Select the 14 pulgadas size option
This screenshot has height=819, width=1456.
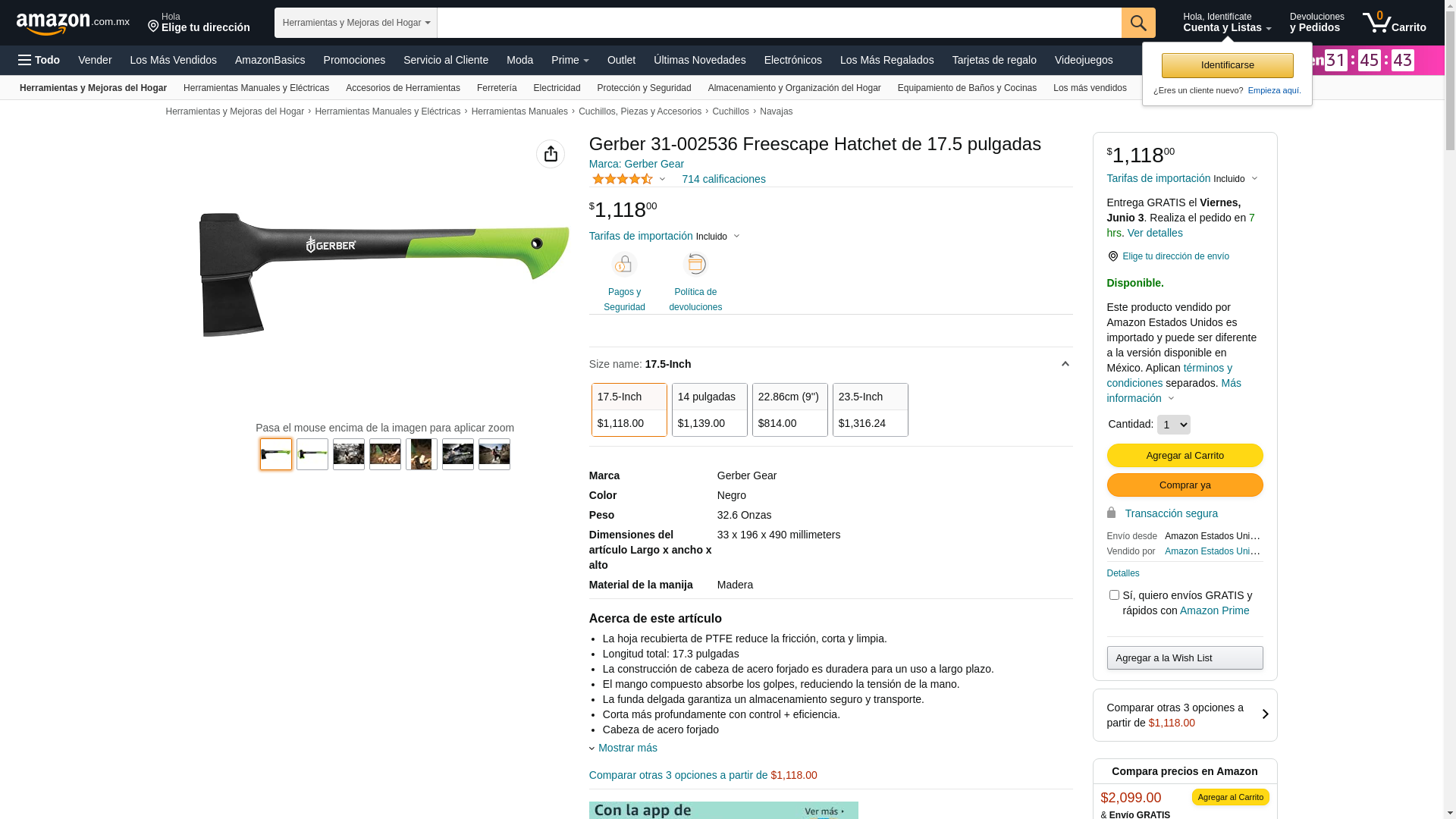tap(709, 409)
